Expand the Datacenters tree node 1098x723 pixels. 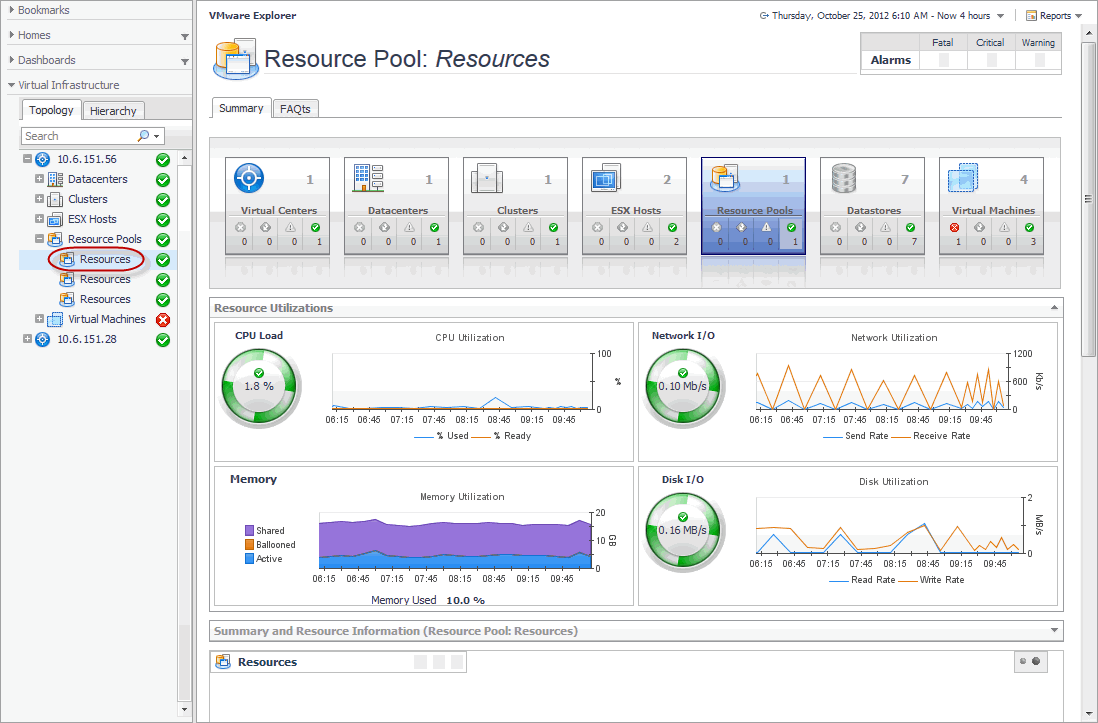click(x=40, y=180)
